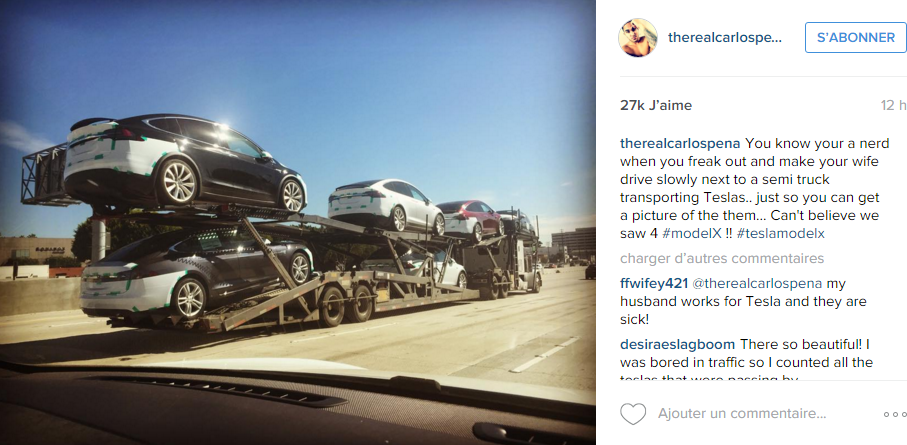This screenshot has height=445, width=907.
Task: Click the 12 h post timestamp
Action: click(894, 105)
